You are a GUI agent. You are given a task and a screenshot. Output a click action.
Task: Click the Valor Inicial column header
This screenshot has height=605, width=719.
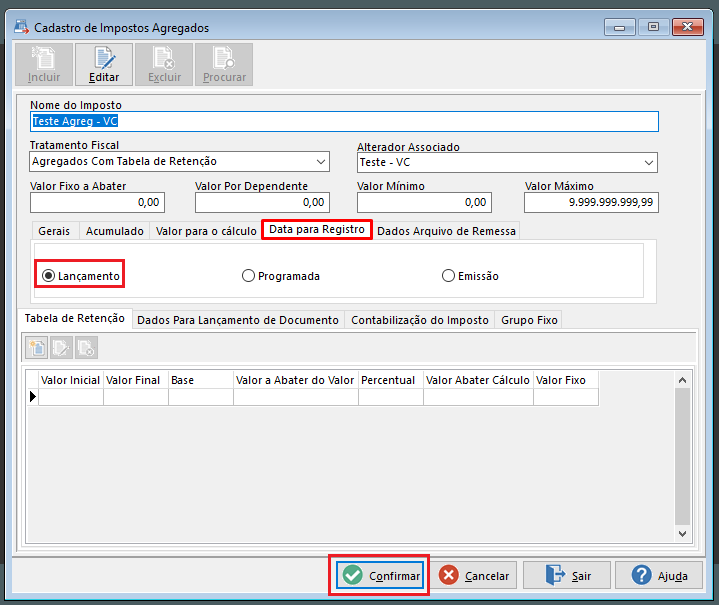point(71,380)
